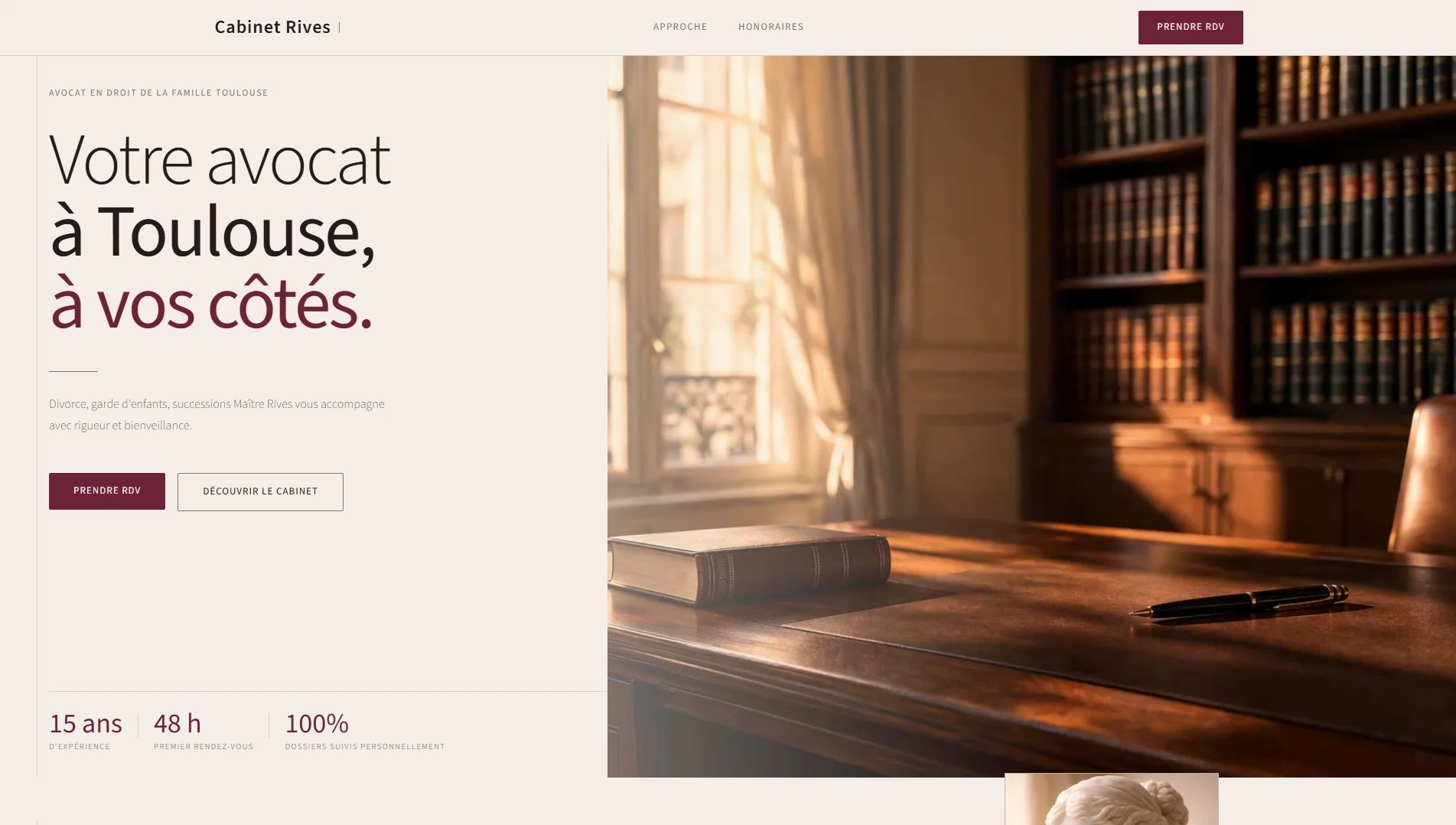Click the Dossiers suivis personnellement label
The height and width of the screenshot is (825, 1456).
pyautogui.click(x=365, y=747)
